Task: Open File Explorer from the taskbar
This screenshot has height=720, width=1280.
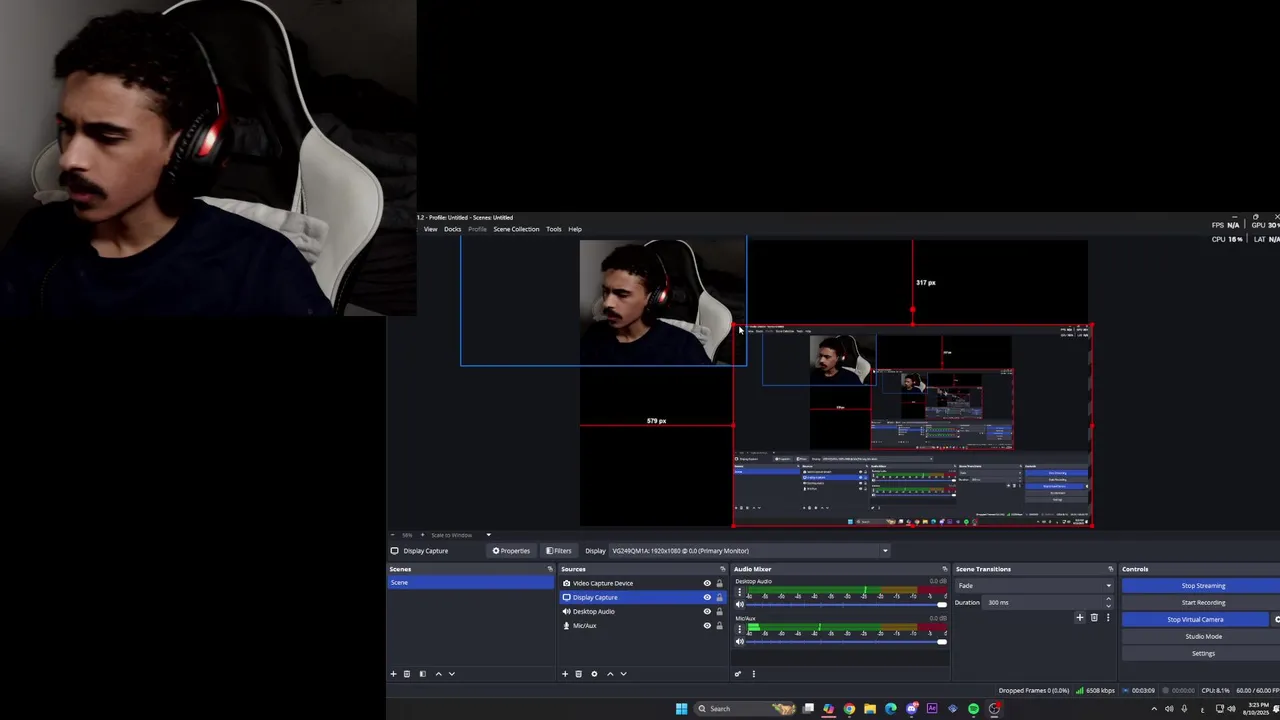Action: [x=870, y=709]
